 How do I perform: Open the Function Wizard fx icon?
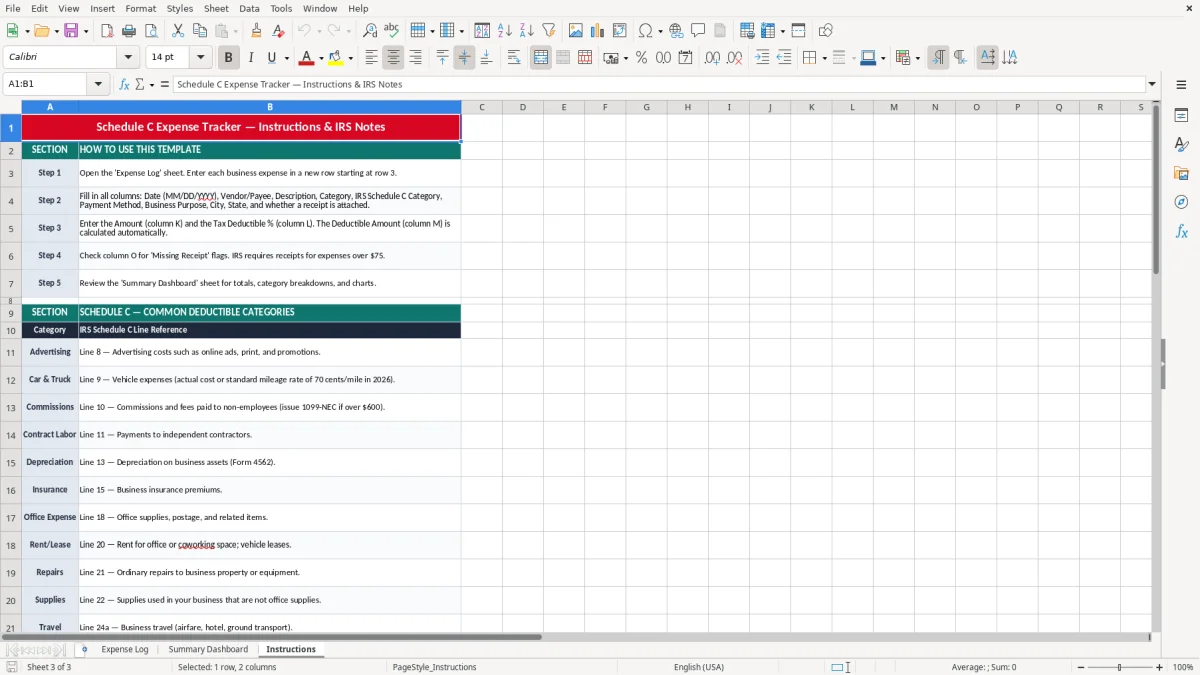pyautogui.click(x=125, y=84)
